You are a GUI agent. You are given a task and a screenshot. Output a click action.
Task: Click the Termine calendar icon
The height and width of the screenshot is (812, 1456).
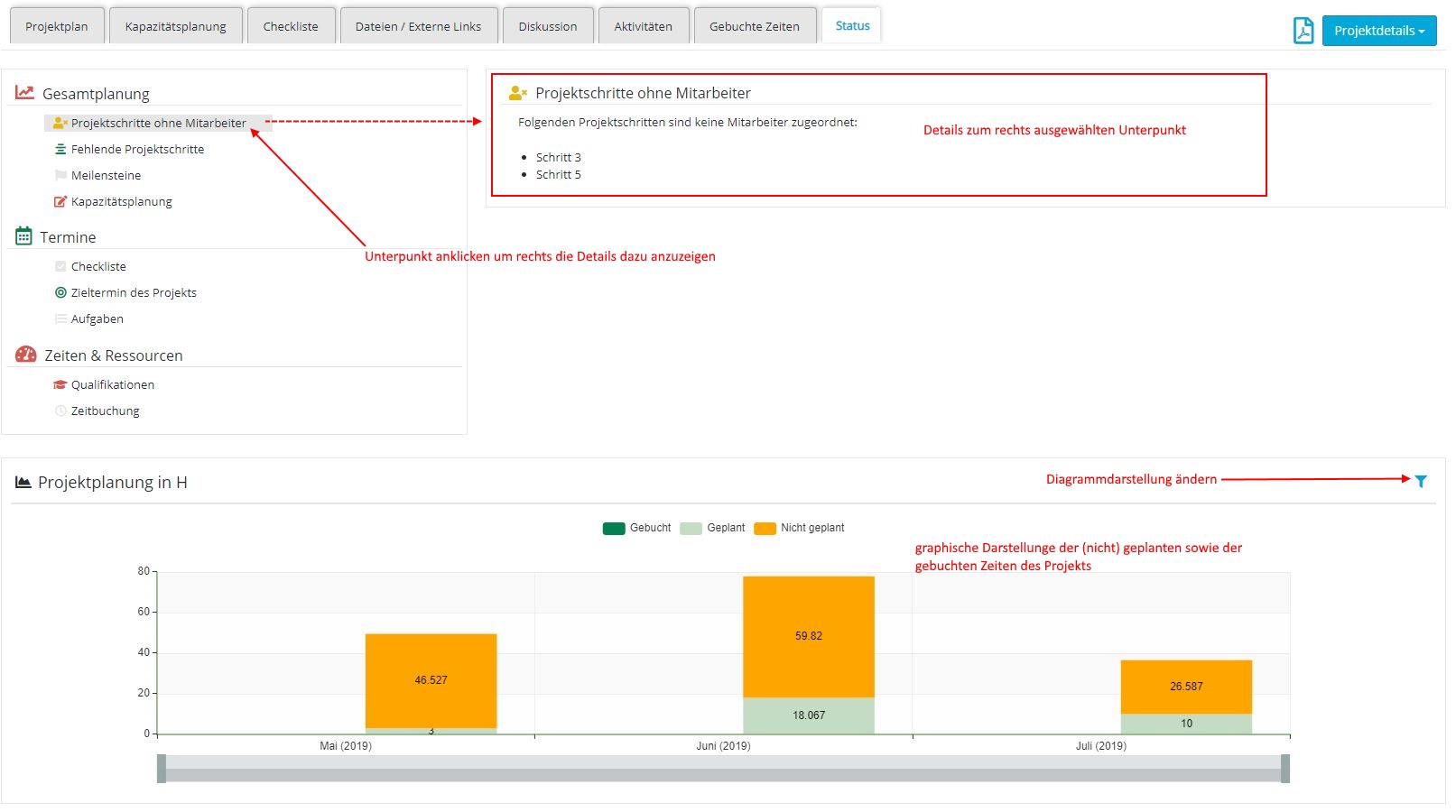point(24,236)
